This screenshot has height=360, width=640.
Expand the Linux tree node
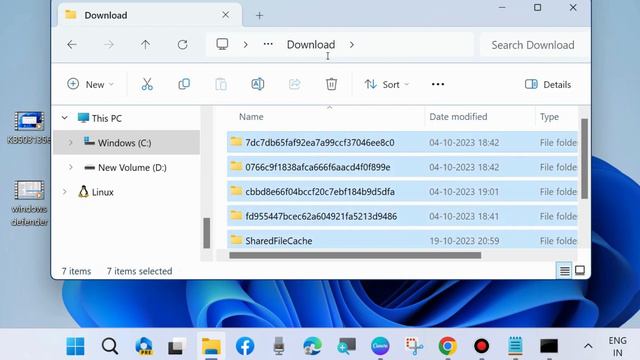(64, 192)
